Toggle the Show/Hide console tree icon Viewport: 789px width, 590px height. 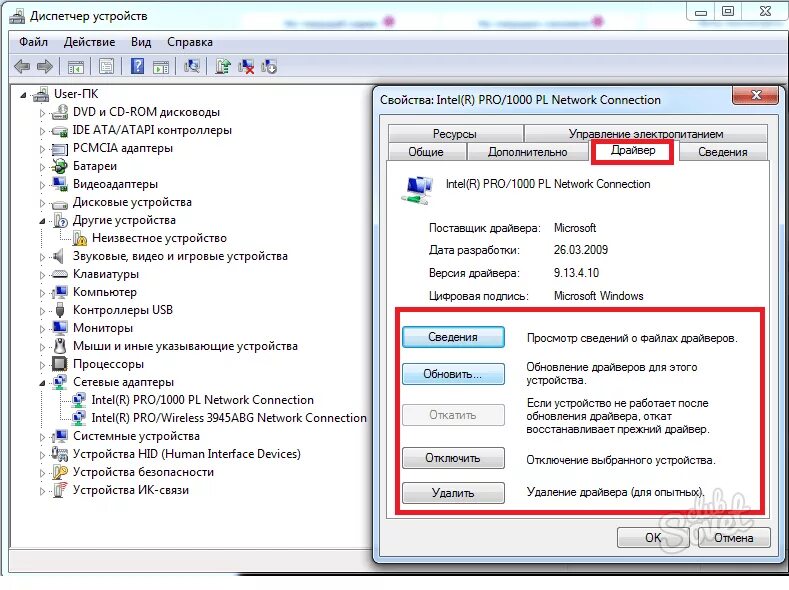pyautogui.click(x=75, y=66)
